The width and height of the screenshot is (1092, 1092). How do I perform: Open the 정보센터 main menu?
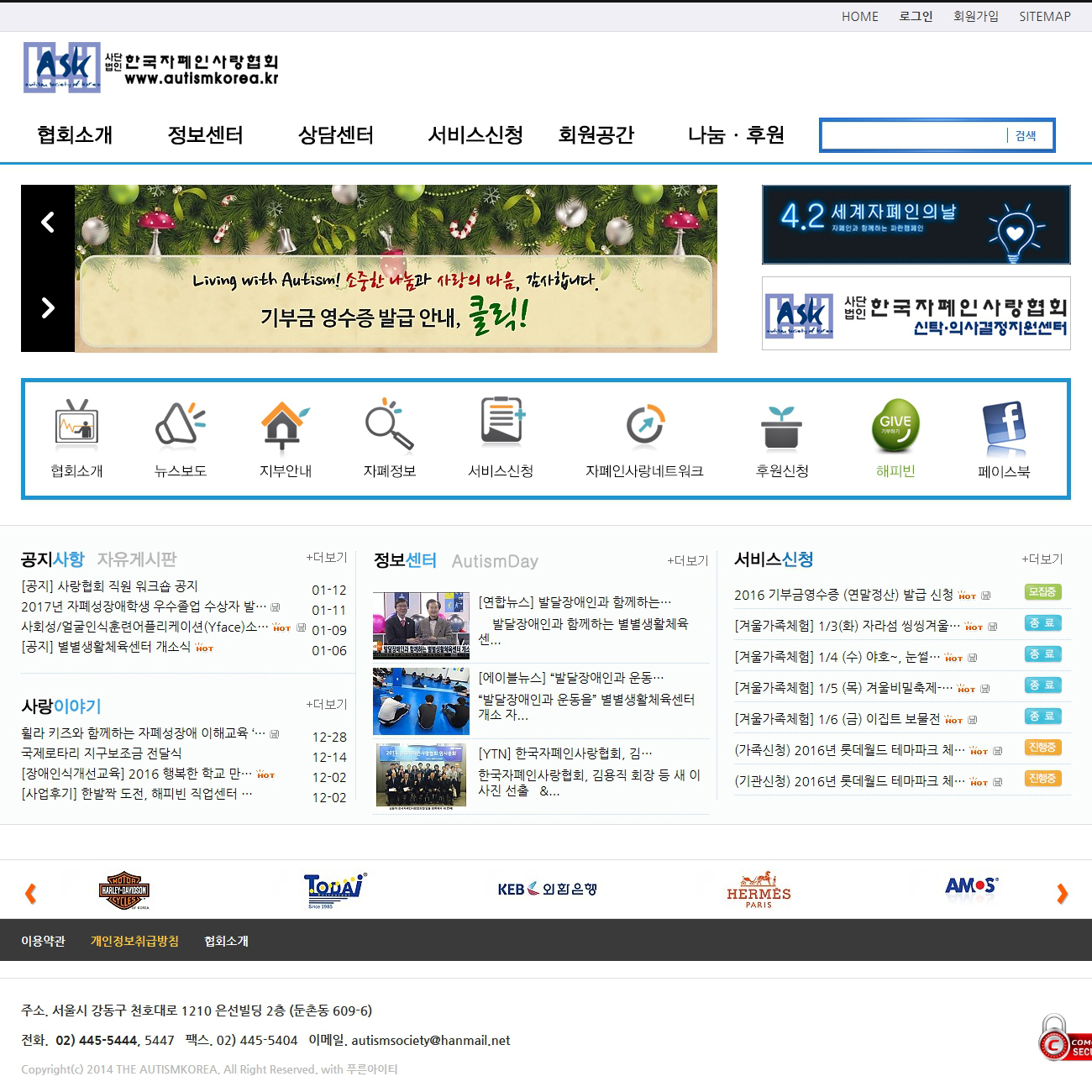pyautogui.click(x=205, y=135)
